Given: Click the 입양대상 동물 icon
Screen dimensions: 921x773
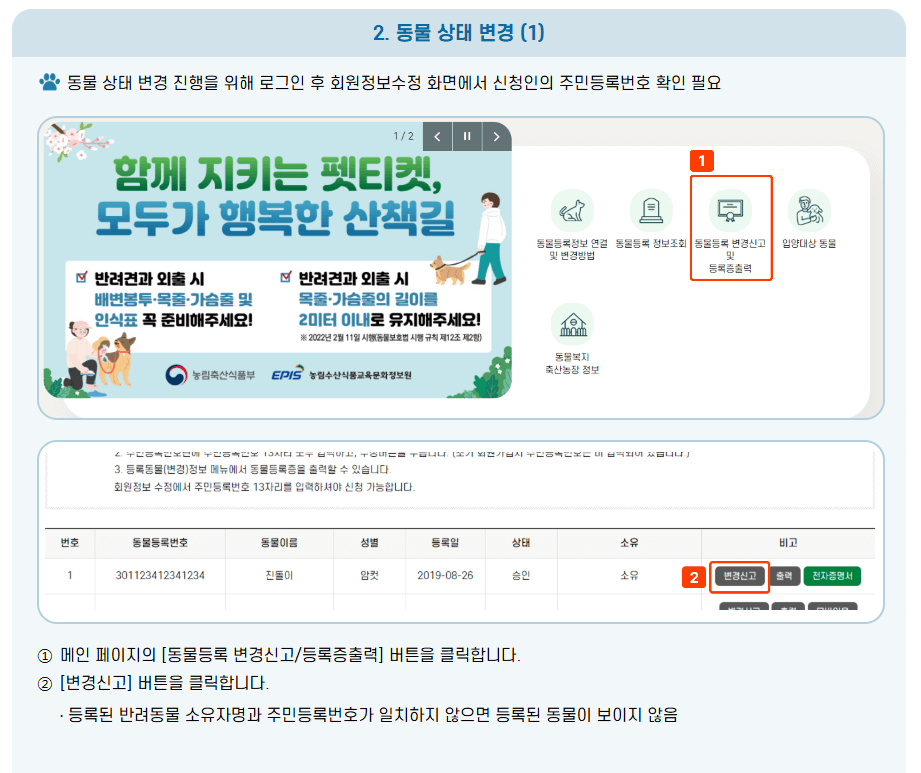Looking at the screenshot, I should point(810,213).
